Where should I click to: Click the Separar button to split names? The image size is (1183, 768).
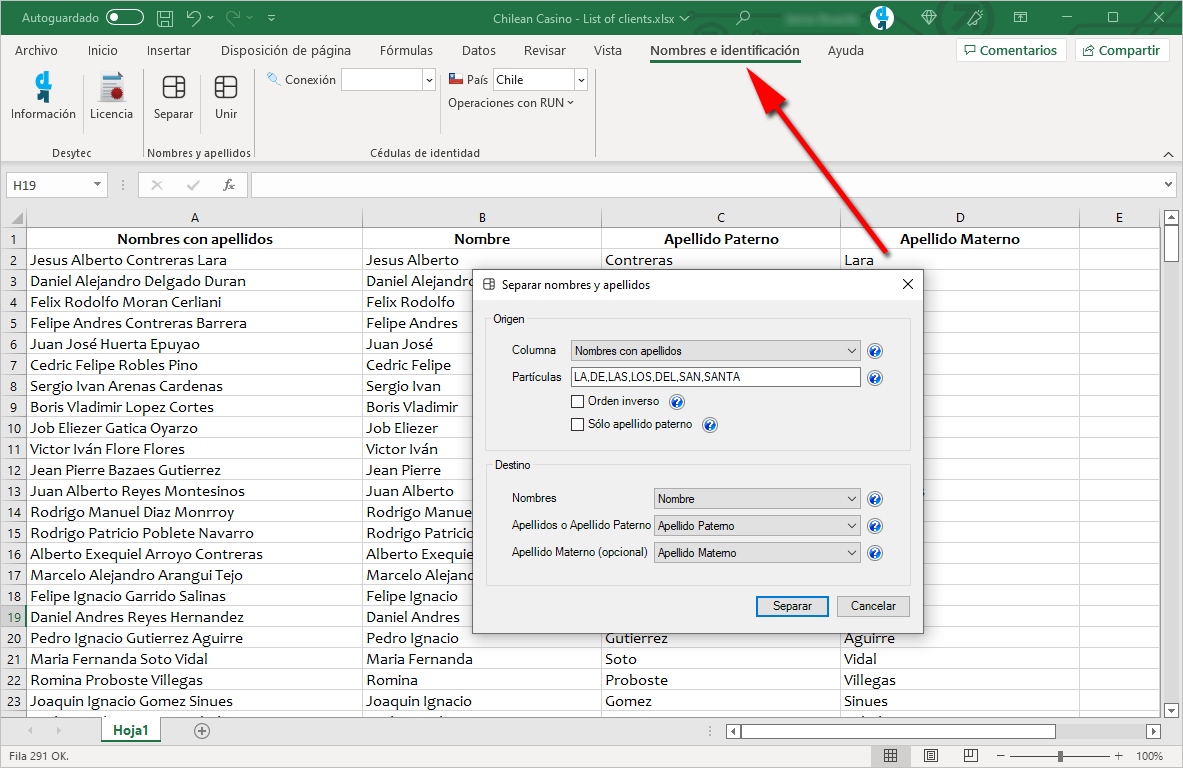tap(792, 606)
